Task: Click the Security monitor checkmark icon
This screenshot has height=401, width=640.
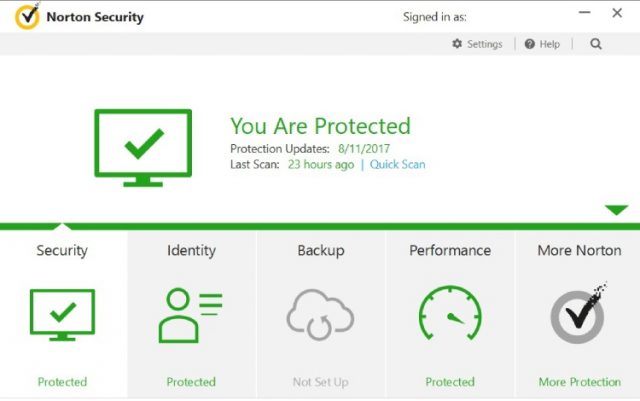Action: [62, 314]
